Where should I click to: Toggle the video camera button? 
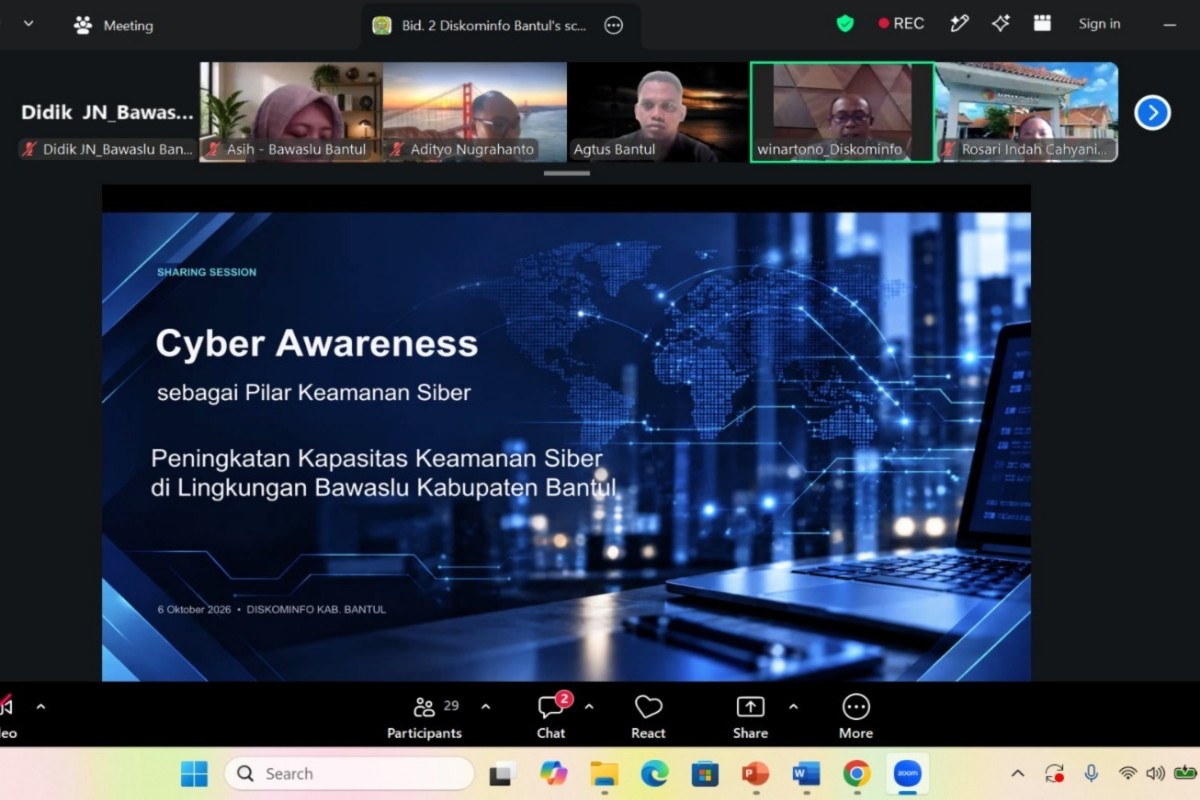pyautogui.click(x=6, y=717)
